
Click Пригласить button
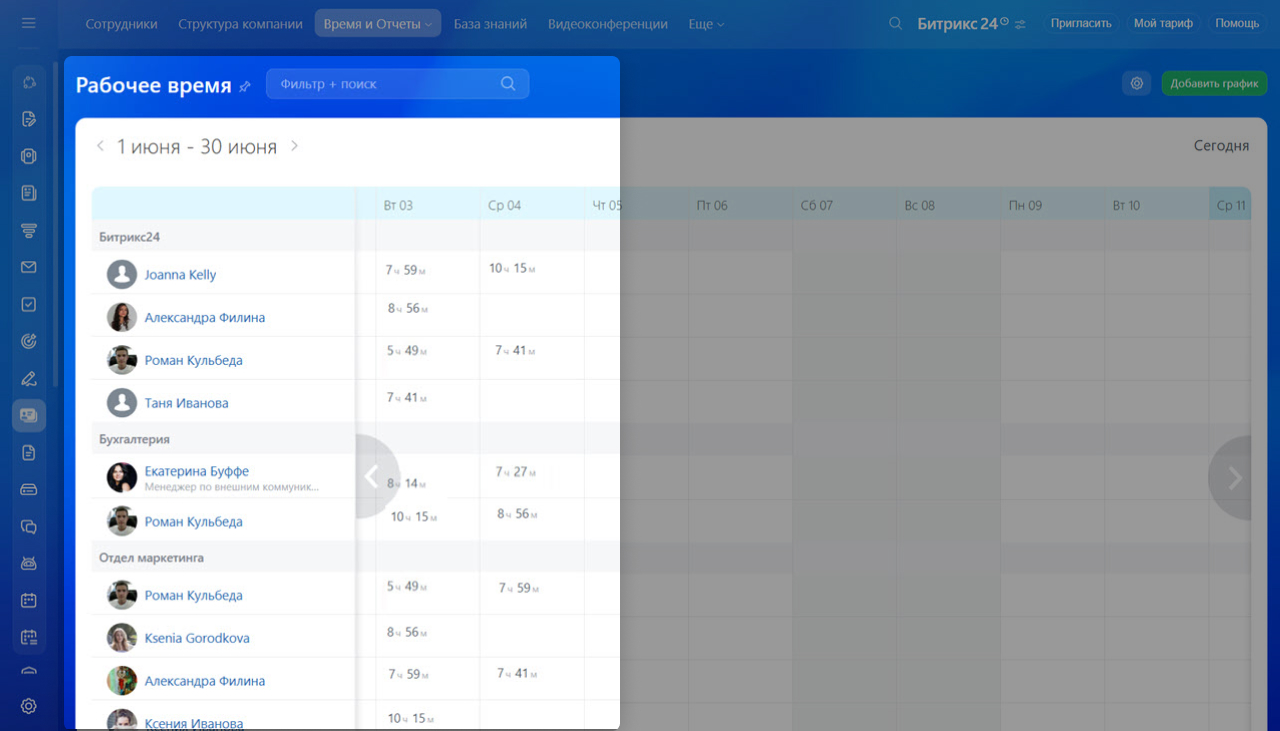[1081, 23]
